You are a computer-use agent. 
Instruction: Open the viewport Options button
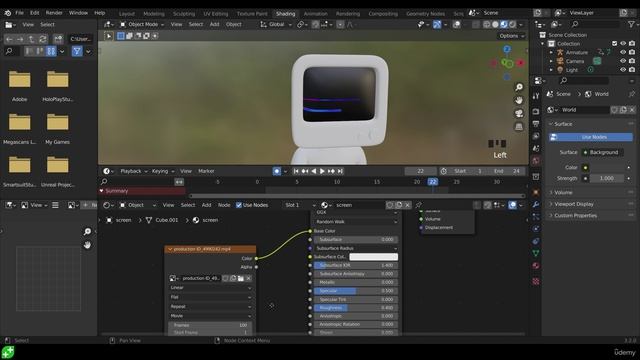point(511,36)
